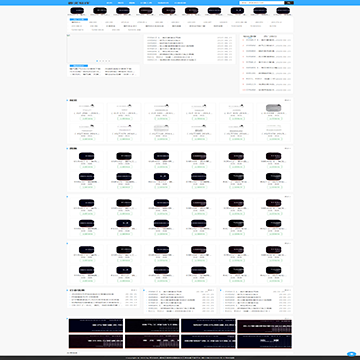Viewport: 360px width, 360px height.
Task: Click inside the header search field
Action: pyautogui.click(x=262, y=3)
